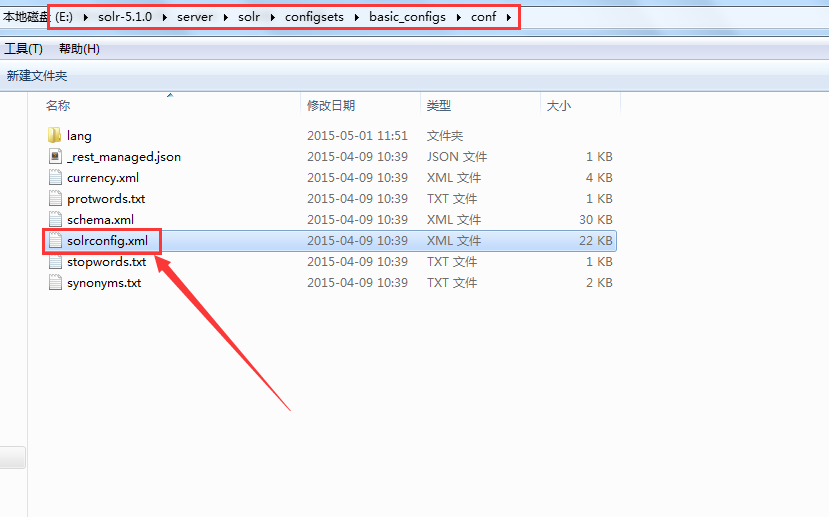
Task: Sort by 名称 column header
Action: pos(58,106)
